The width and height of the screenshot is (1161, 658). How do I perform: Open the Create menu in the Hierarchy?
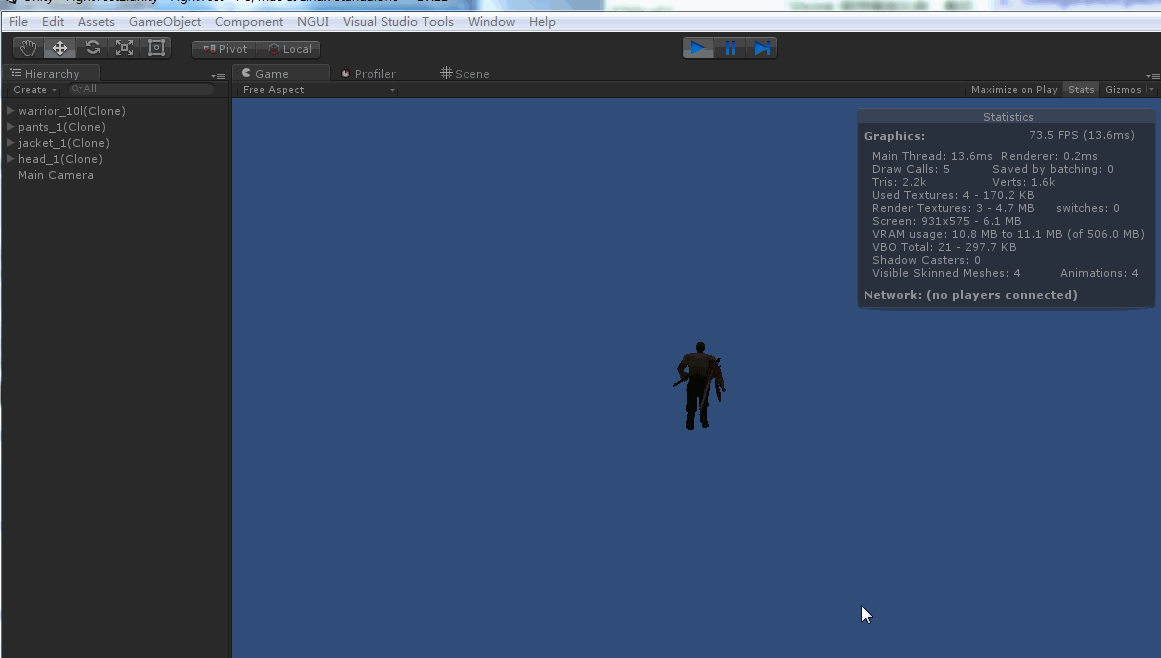tap(31, 89)
